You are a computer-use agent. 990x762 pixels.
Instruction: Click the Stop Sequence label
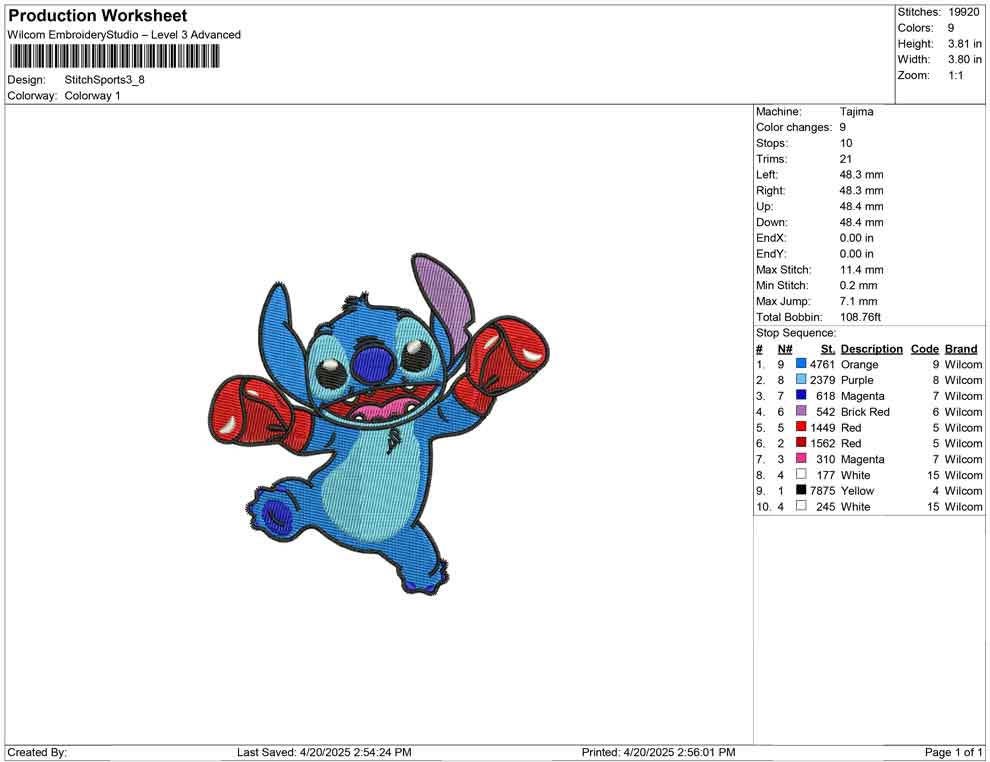click(x=796, y=333)
